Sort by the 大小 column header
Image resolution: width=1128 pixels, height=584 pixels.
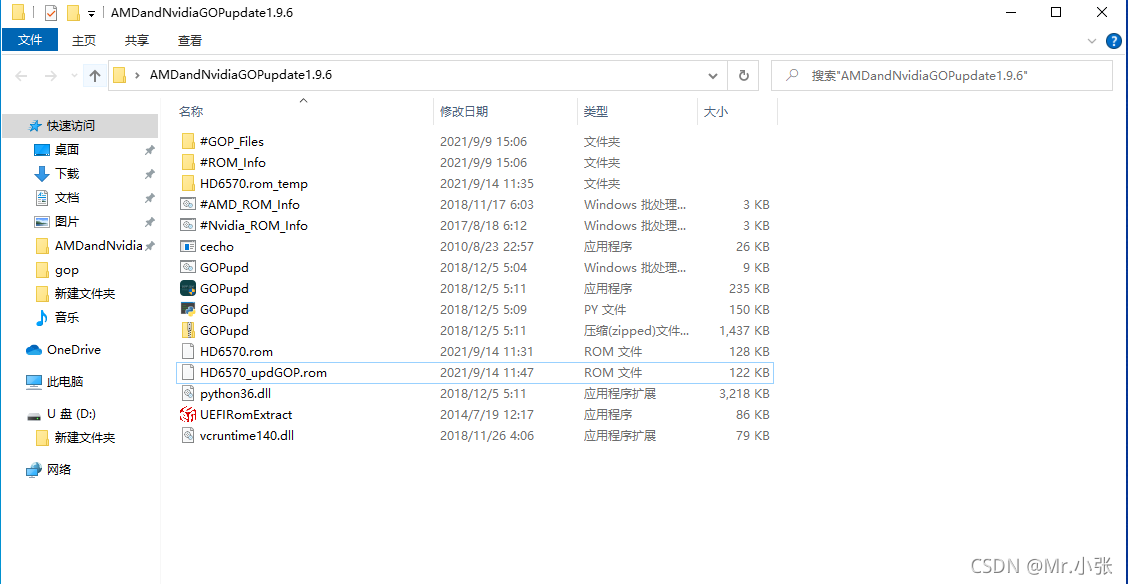pyautogui.click(x=716, y=112)
